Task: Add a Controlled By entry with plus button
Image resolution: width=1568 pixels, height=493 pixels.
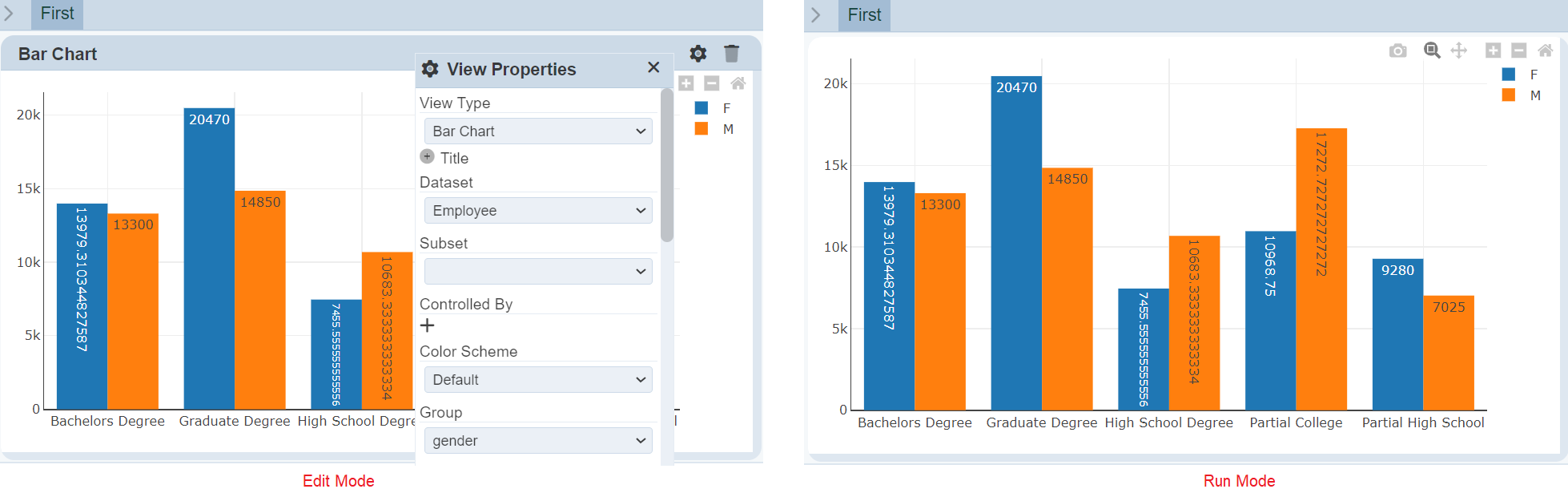Action: click(428, 325)
